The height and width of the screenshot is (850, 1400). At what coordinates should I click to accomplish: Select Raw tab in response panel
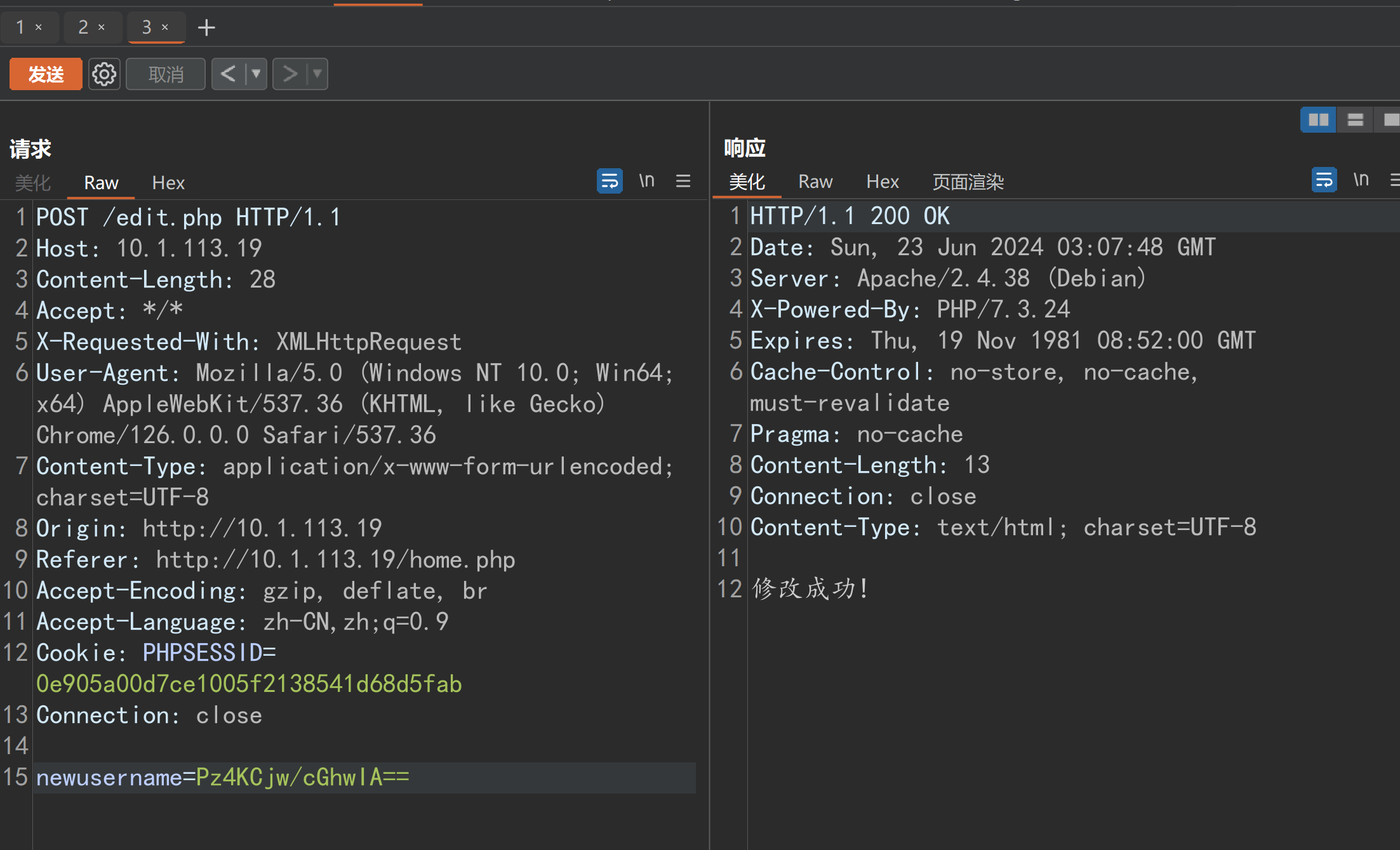point(815,182)
